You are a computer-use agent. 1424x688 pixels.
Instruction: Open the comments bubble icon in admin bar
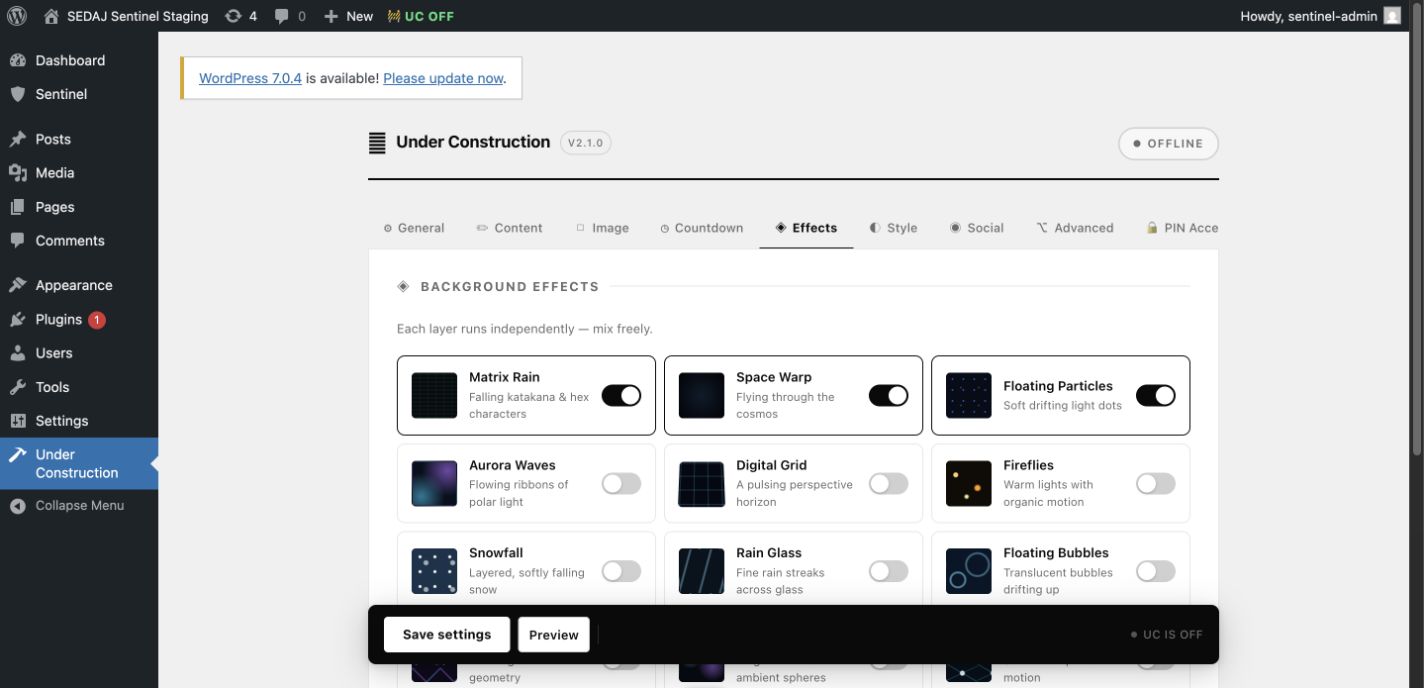281,16
